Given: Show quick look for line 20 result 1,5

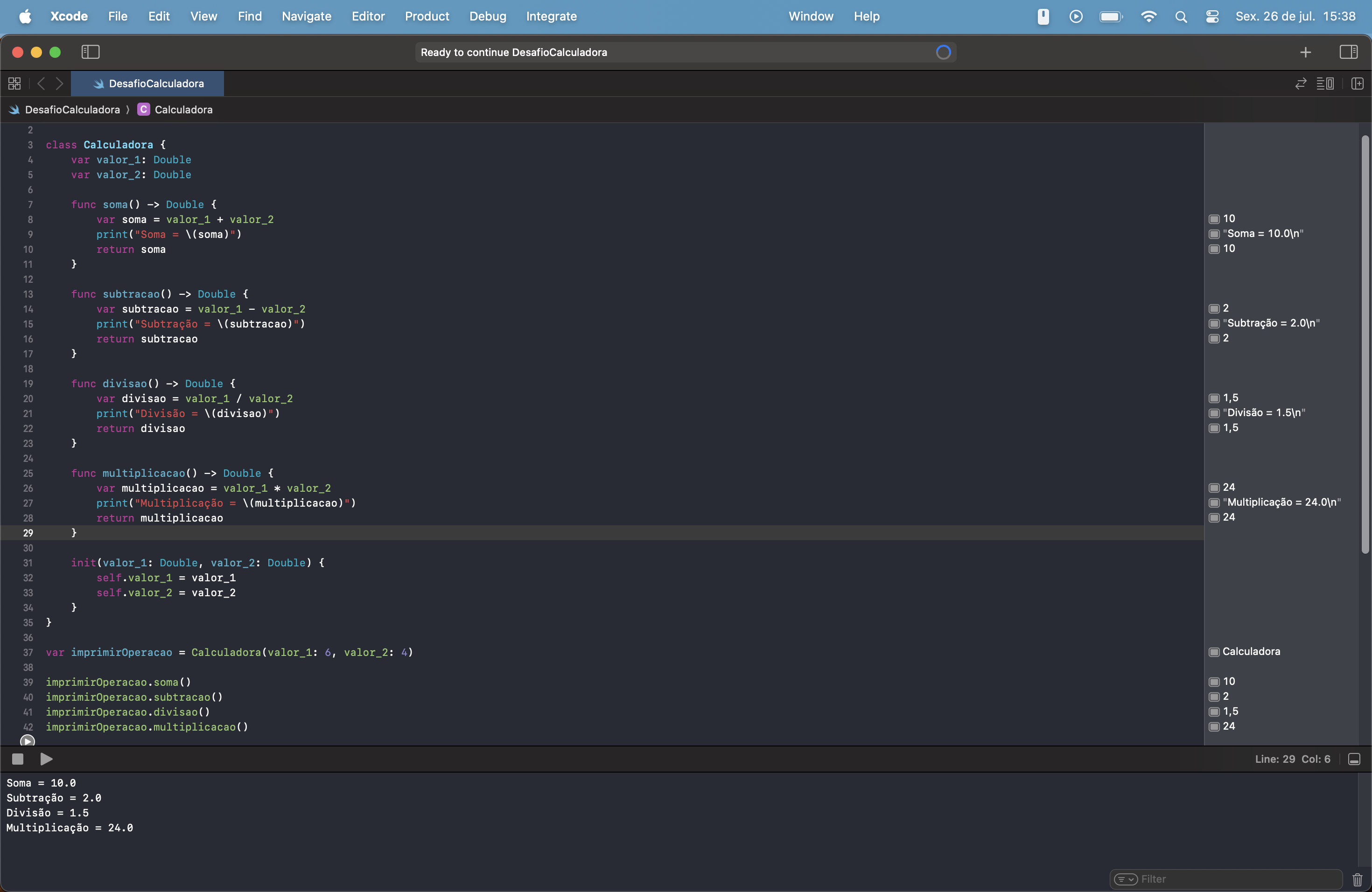Looking at the screenshot, I should (x=1214, y=398).
